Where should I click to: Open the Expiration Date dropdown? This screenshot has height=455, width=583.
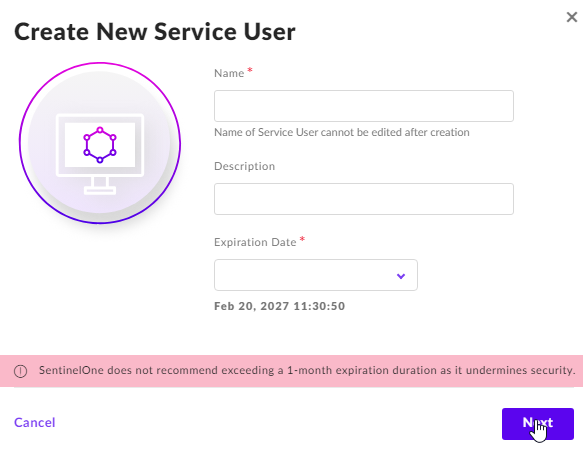pos(316,275)
